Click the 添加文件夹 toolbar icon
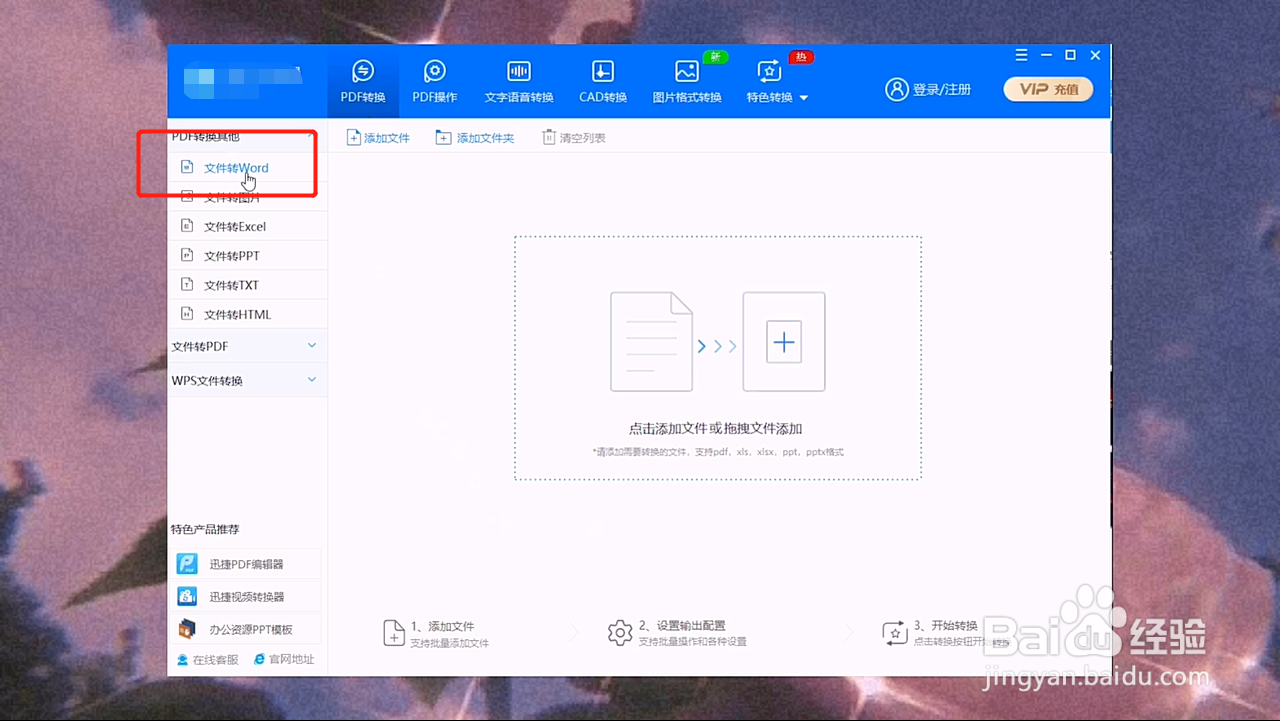The height and width of the screenshot is (721, 1280). (x=474, y=137)
